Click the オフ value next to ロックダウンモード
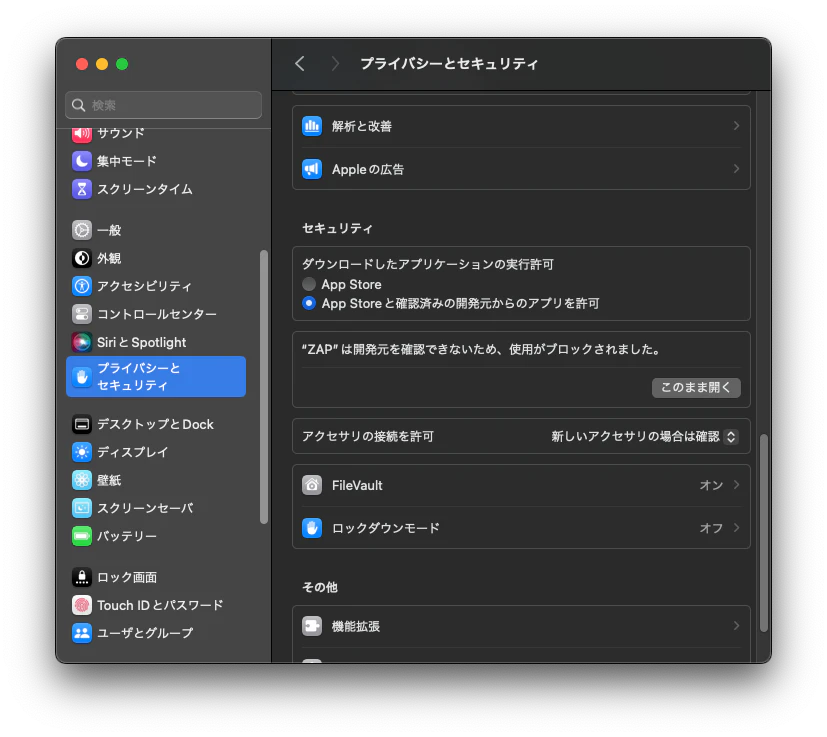Image resolution: width=827 pixels, height=737 pixels. [x=711, y=528]
